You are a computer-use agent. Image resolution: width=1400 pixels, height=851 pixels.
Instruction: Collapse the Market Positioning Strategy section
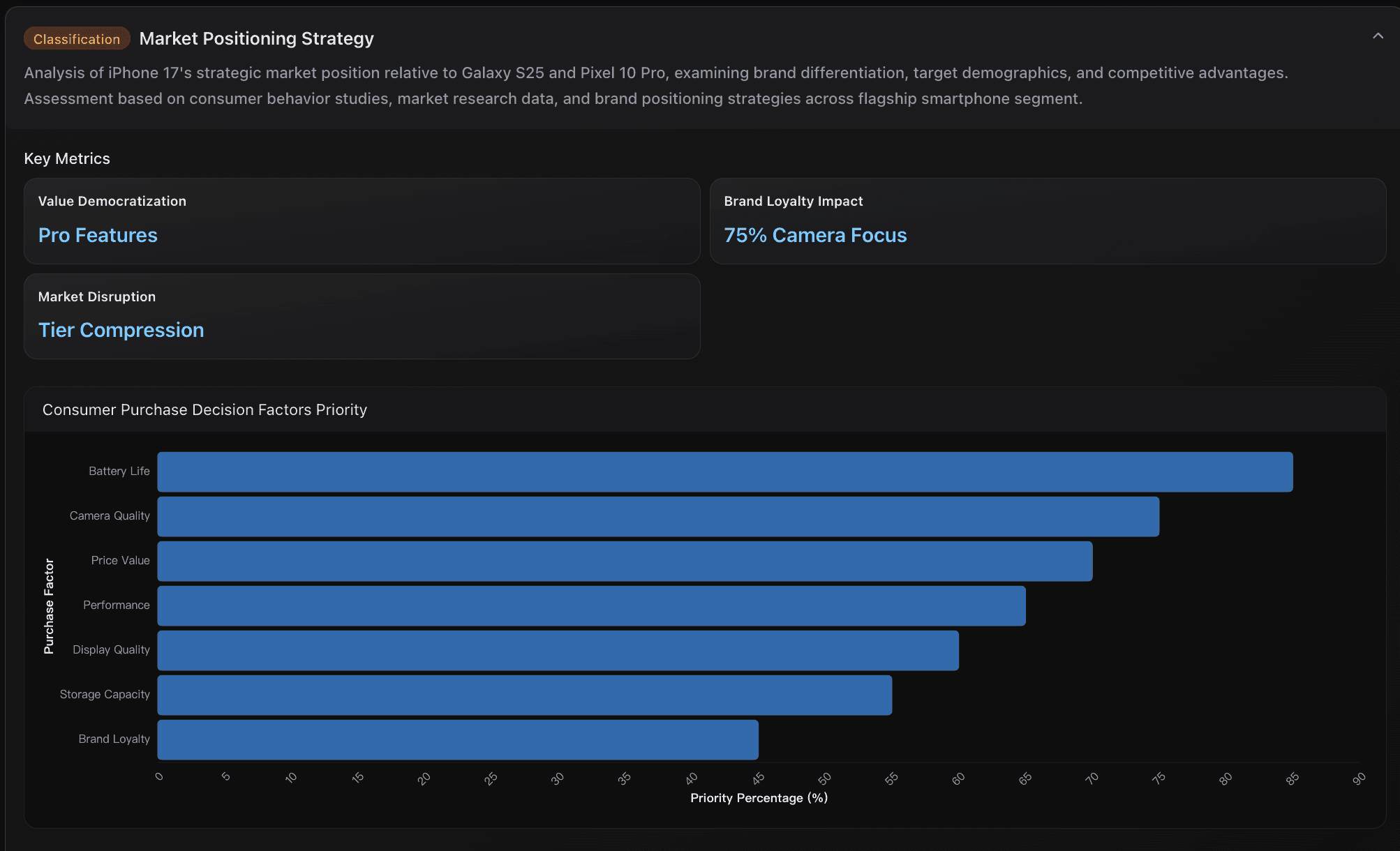click(x=1378, y=36)
